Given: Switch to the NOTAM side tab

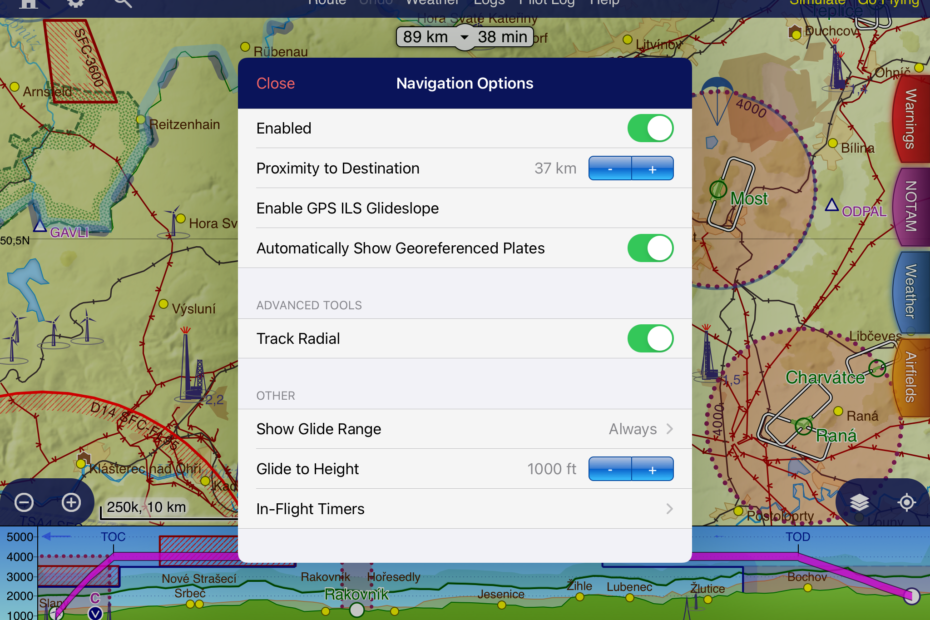Looking at the screenshot, I should [x=909, y=207].
